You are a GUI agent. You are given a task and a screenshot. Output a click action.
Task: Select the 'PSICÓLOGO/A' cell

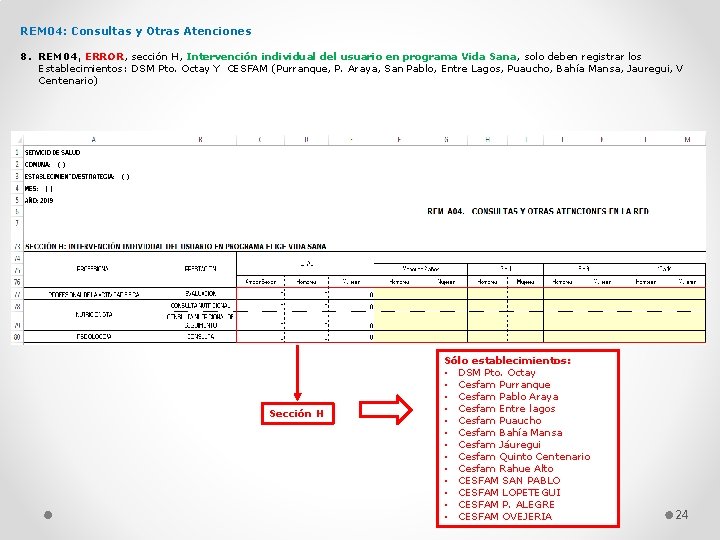click(94, 337)
